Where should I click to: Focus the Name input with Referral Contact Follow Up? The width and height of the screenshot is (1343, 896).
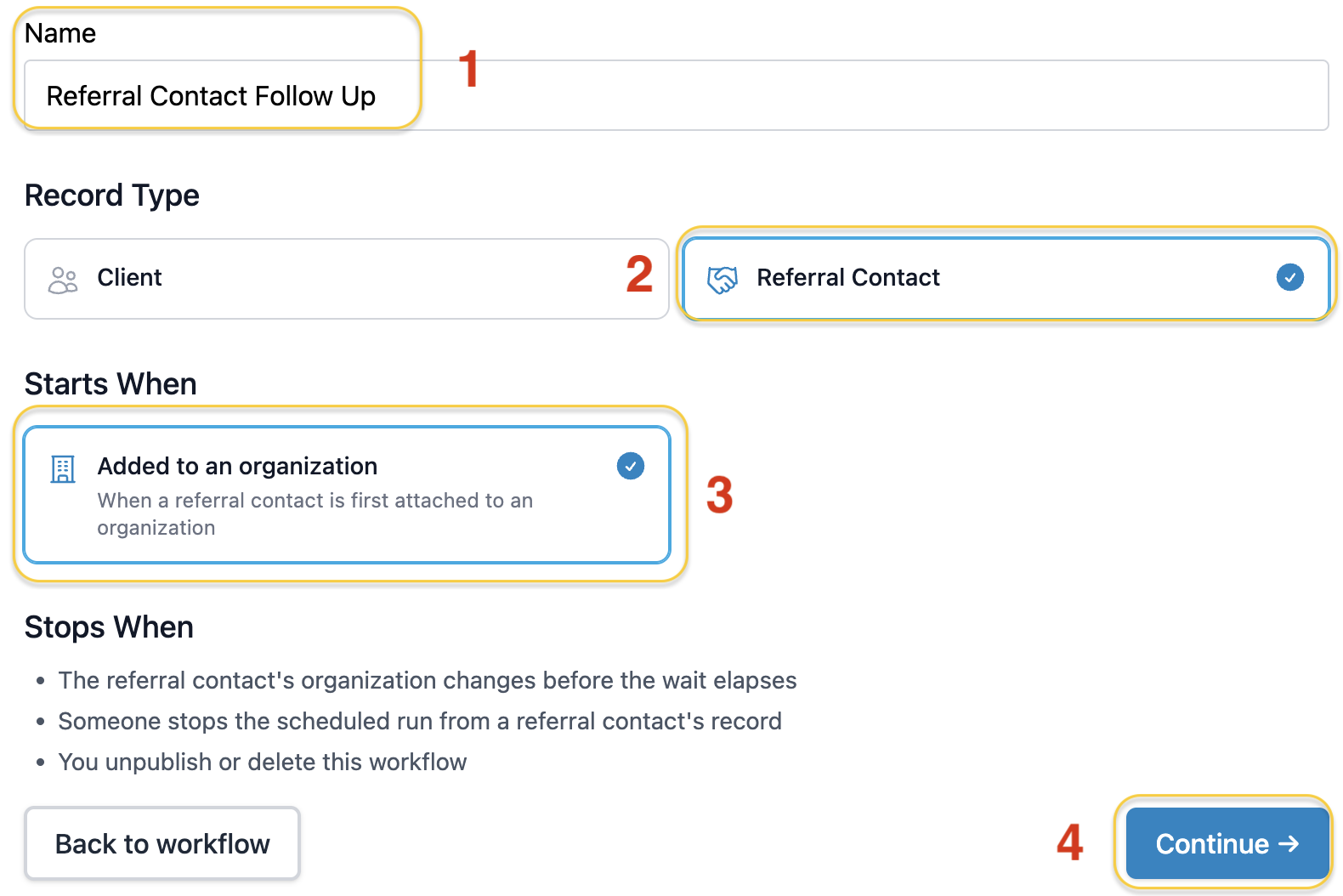[x=677, y=95]
